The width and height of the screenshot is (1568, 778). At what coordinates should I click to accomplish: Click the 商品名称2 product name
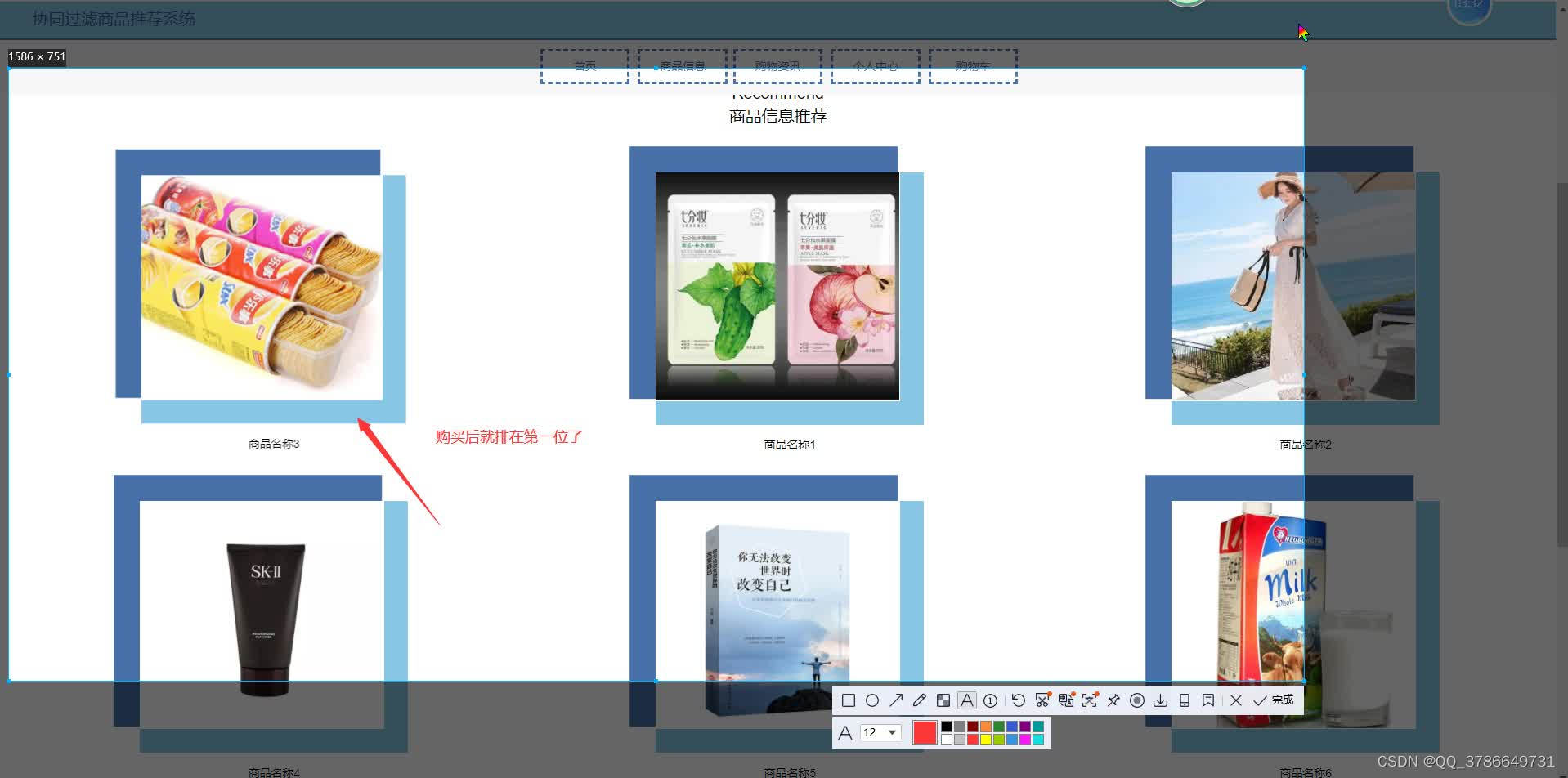1306,445
